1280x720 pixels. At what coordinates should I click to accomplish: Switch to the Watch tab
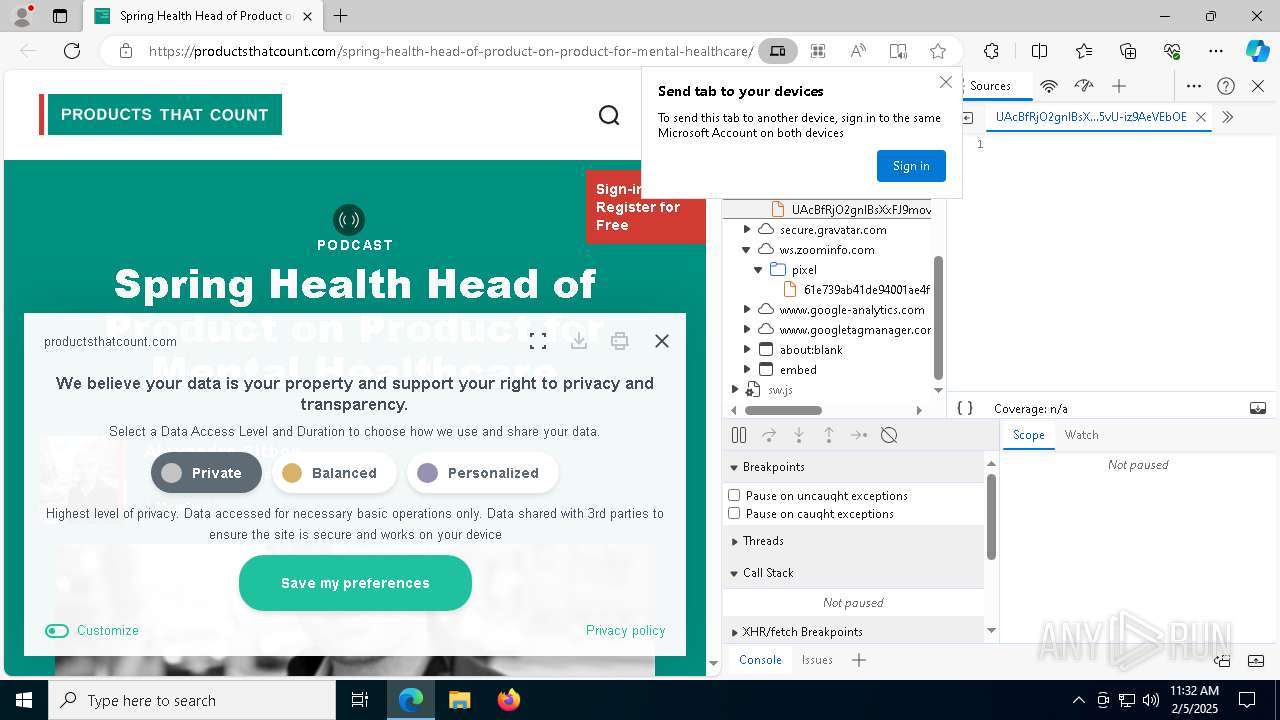point(1081,435)
